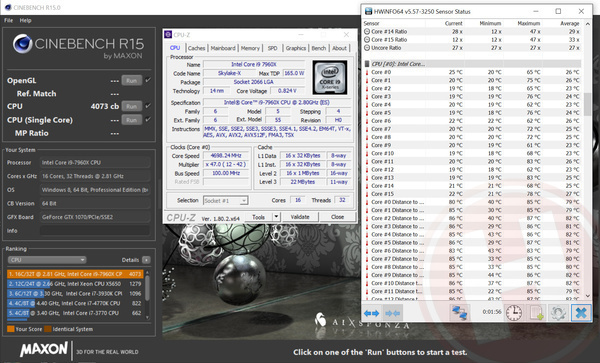Image resolution: width=600 pixels, height=363 pixels.
Task: Open the ranking CPU dropdown in Cinebench
Action: click(x=47, y=260)
